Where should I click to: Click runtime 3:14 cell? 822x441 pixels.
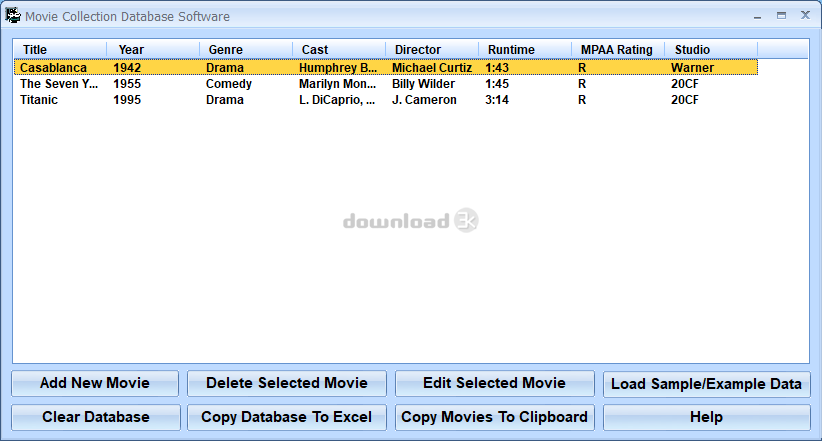point(497,100)
